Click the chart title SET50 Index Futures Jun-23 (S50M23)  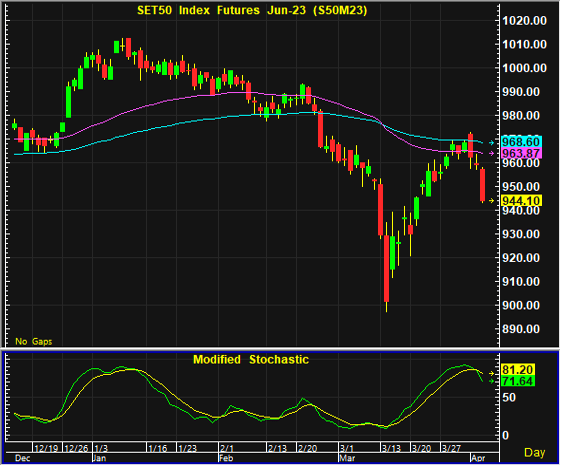(252, 10)
